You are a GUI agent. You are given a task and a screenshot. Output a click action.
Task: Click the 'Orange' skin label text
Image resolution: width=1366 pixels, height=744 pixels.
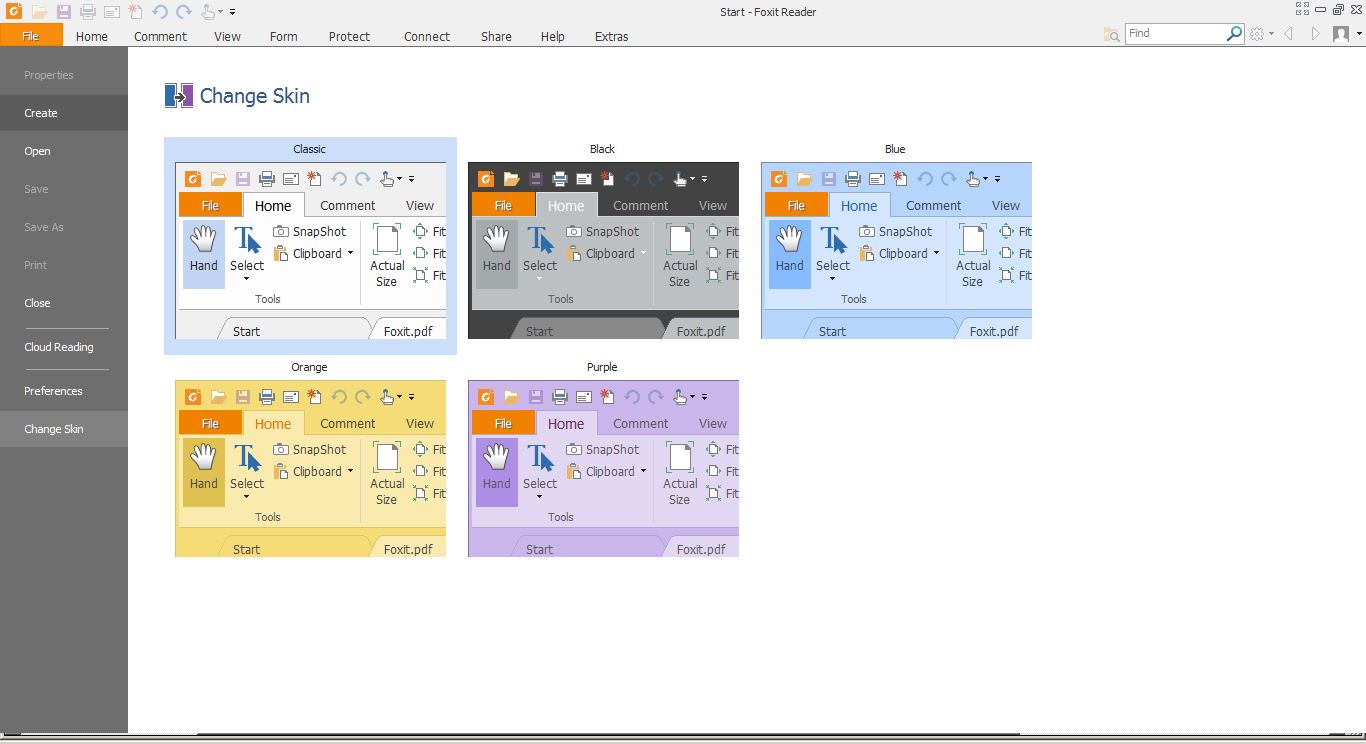click(x=310, y=367)
